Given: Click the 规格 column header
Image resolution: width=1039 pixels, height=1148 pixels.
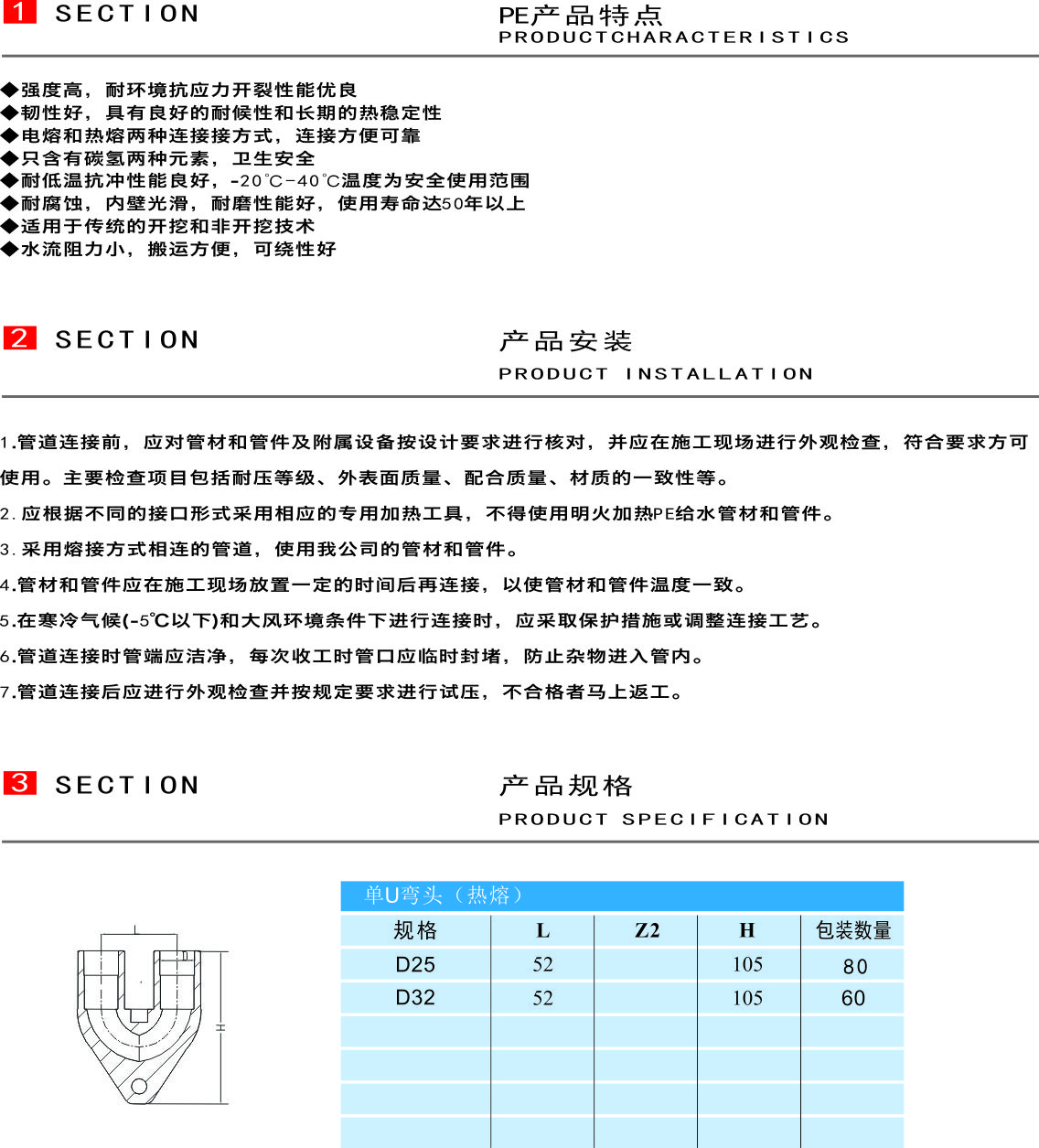Looking at the screenshot, I should [415, 930].
